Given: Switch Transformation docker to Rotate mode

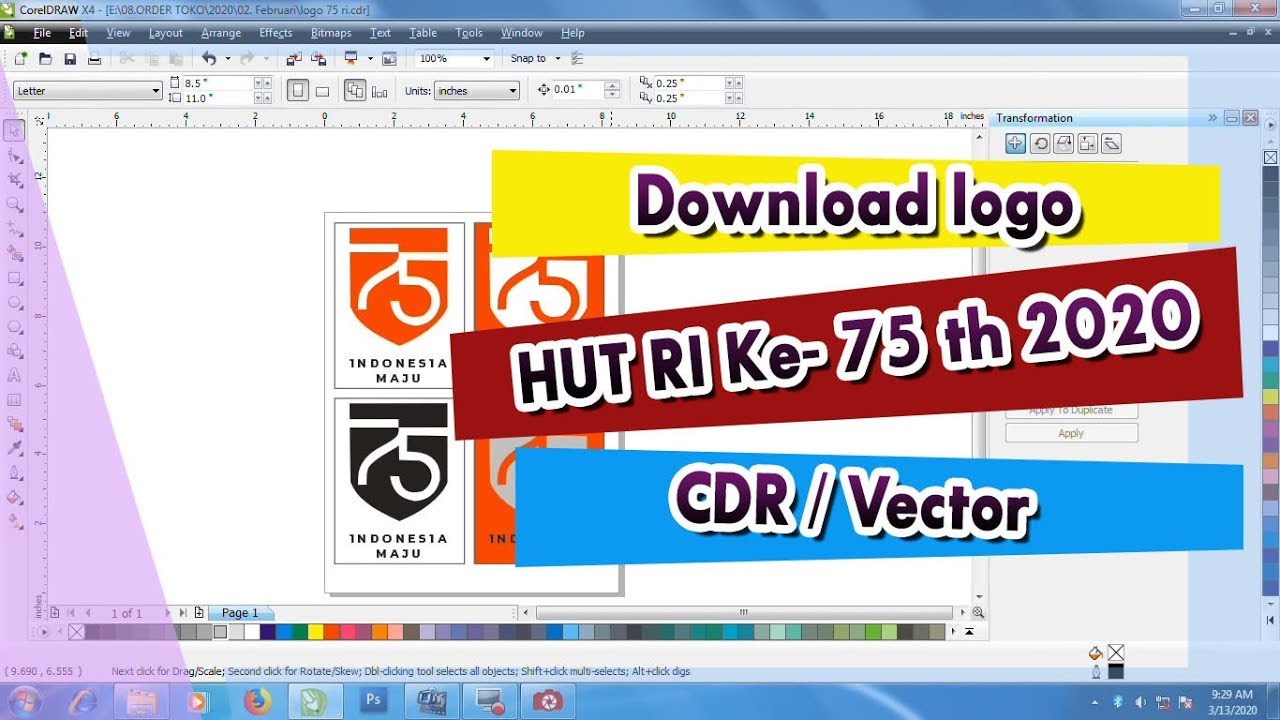Looking at the screenshot, I should pos(1040,143).
